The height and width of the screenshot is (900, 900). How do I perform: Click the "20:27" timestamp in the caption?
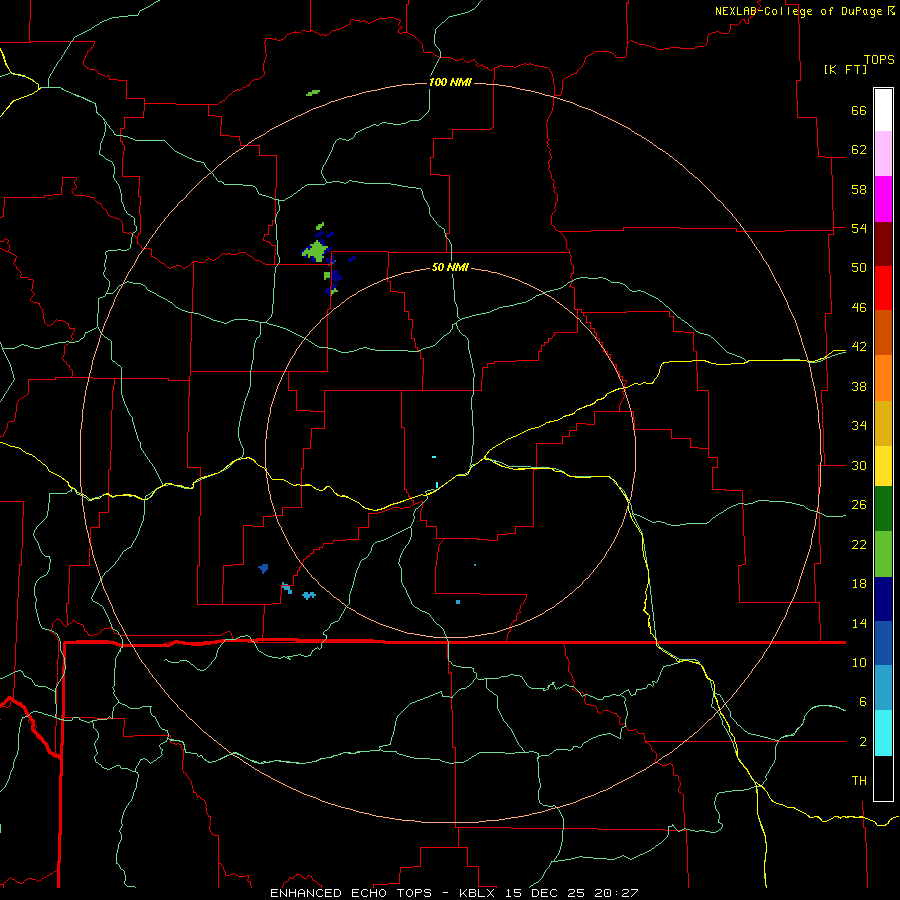click(x=617, y=893)
